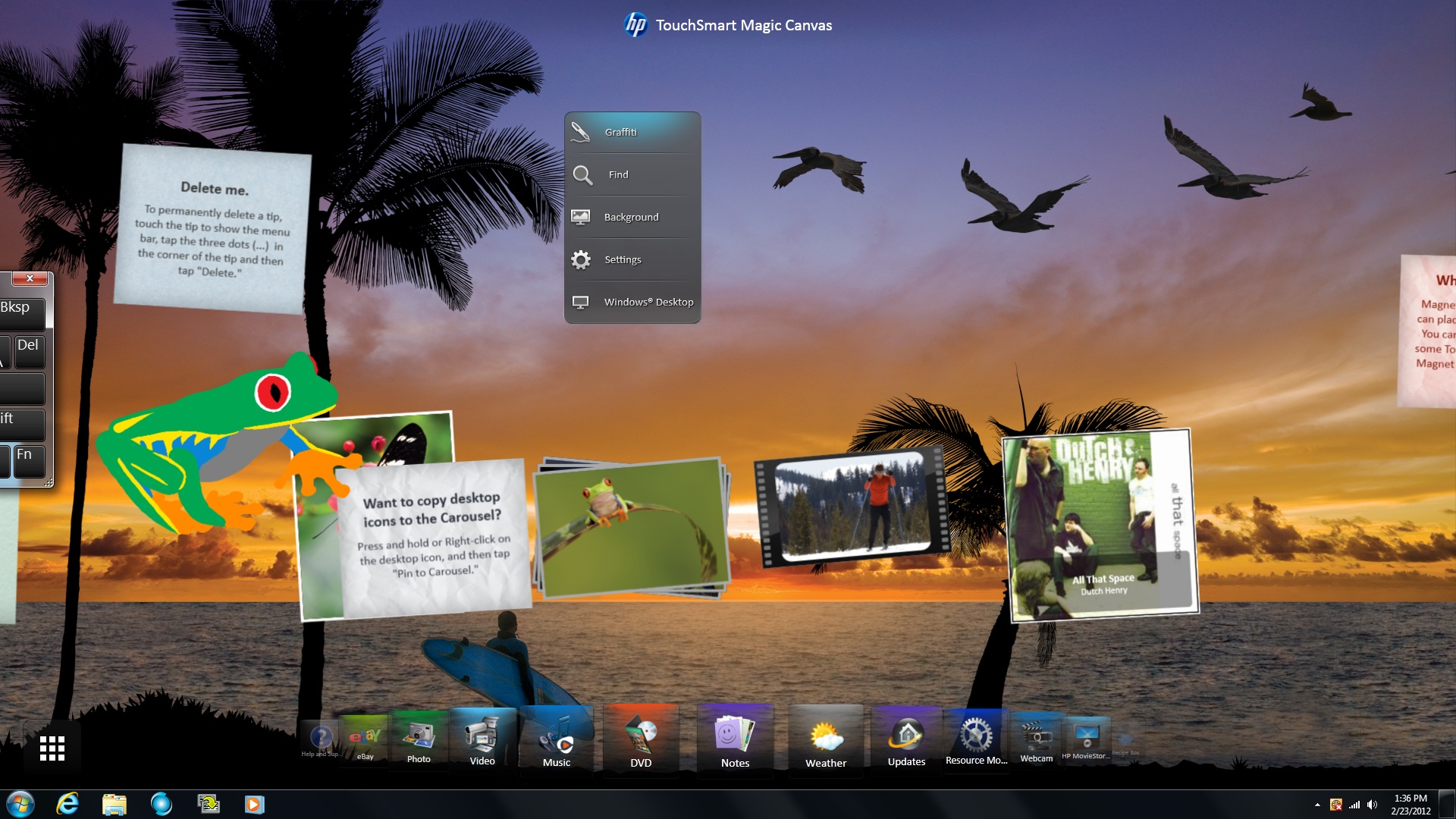This screenshot has height=819, width=1456.
Task: Click the TouchSmart Magic Canvas title text
Action: tap(744, 25)
